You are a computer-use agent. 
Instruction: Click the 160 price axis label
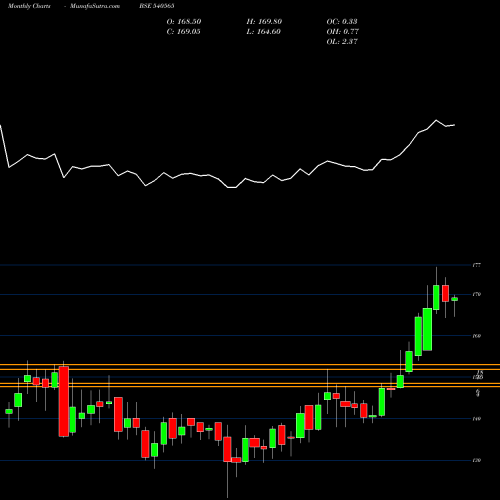coord(477,336)
